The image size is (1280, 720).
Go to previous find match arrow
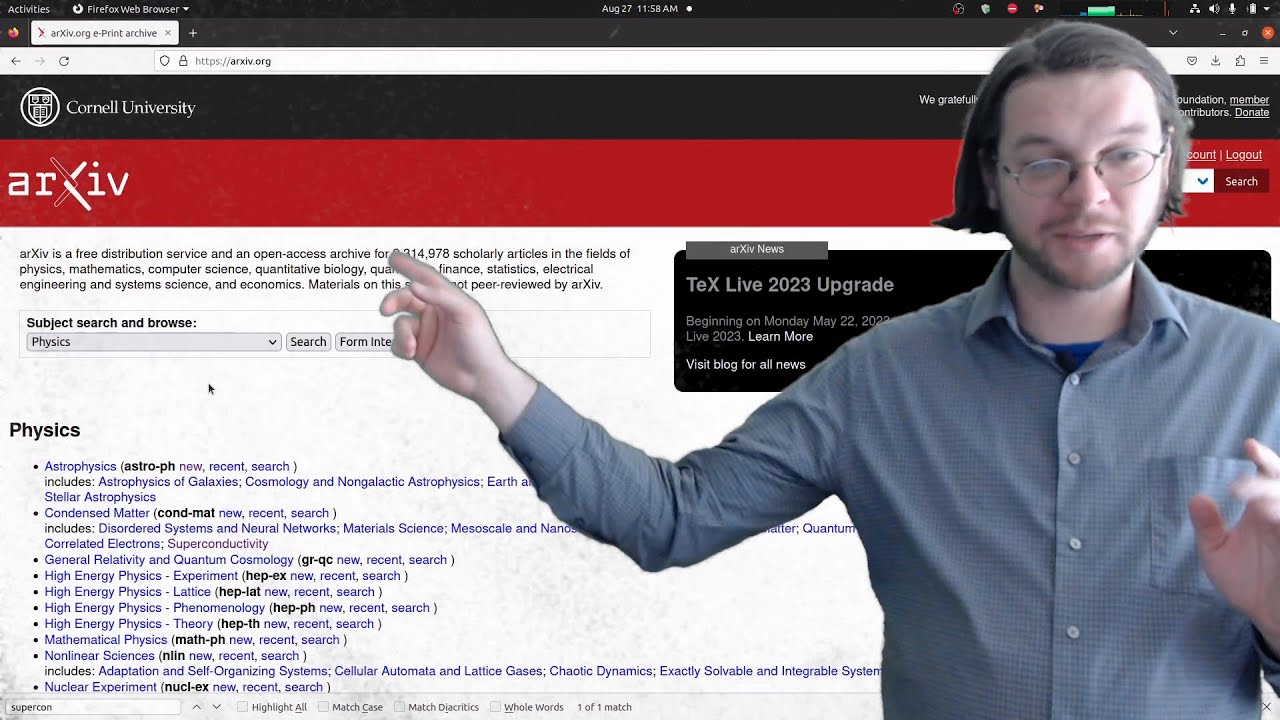coord(197,707)
